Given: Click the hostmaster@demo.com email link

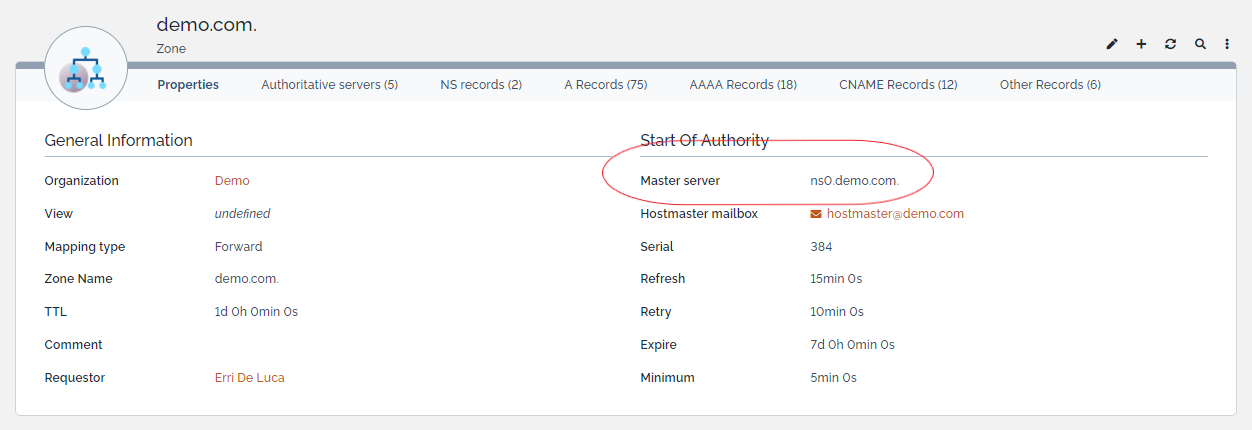Looking at the screenshot, I should [895, 214].
